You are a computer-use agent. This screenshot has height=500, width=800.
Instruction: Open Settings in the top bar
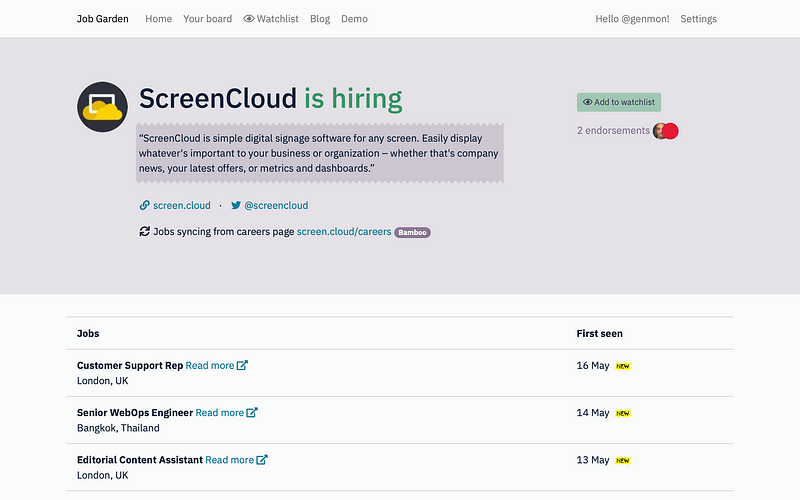coord(698,19)
